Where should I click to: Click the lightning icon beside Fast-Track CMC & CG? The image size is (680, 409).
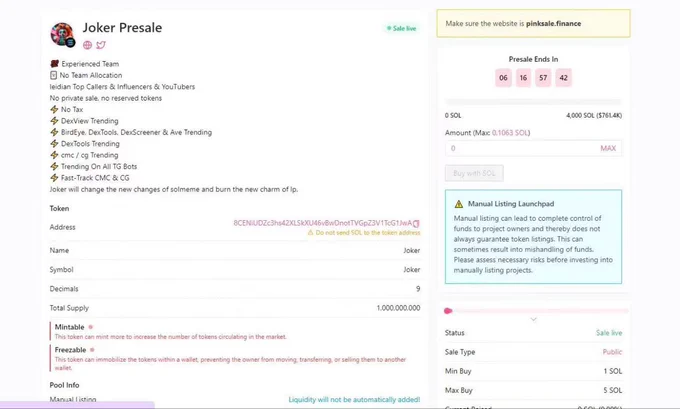(x=54, y=178)
